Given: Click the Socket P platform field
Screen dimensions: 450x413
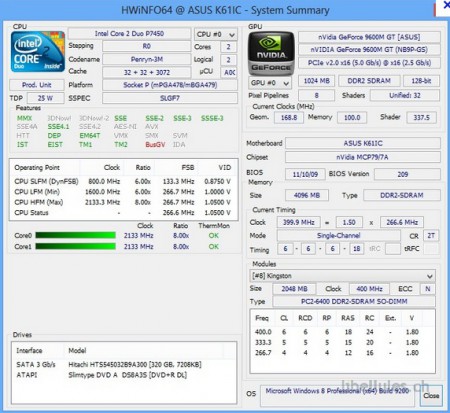Looking at the screenshot, I should (170, 85).
